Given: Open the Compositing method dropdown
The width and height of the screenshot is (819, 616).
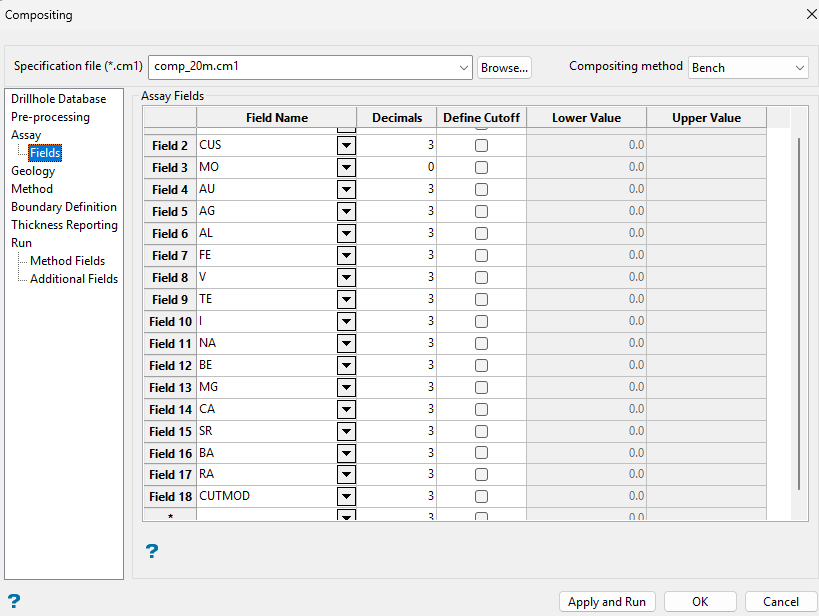Looking at the screenshot, I should [799, 68].
